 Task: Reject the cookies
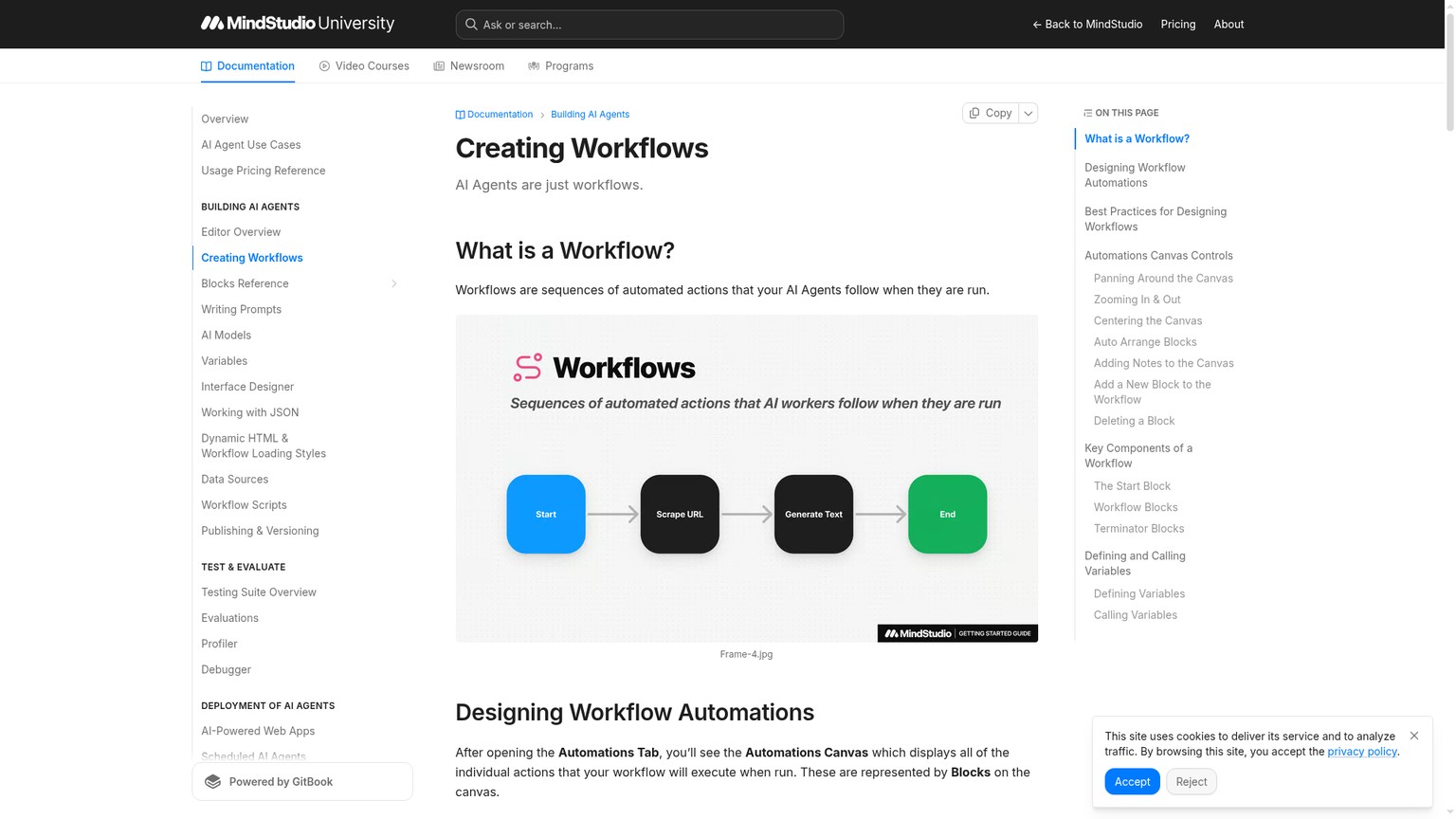[x=1192, y=782]
